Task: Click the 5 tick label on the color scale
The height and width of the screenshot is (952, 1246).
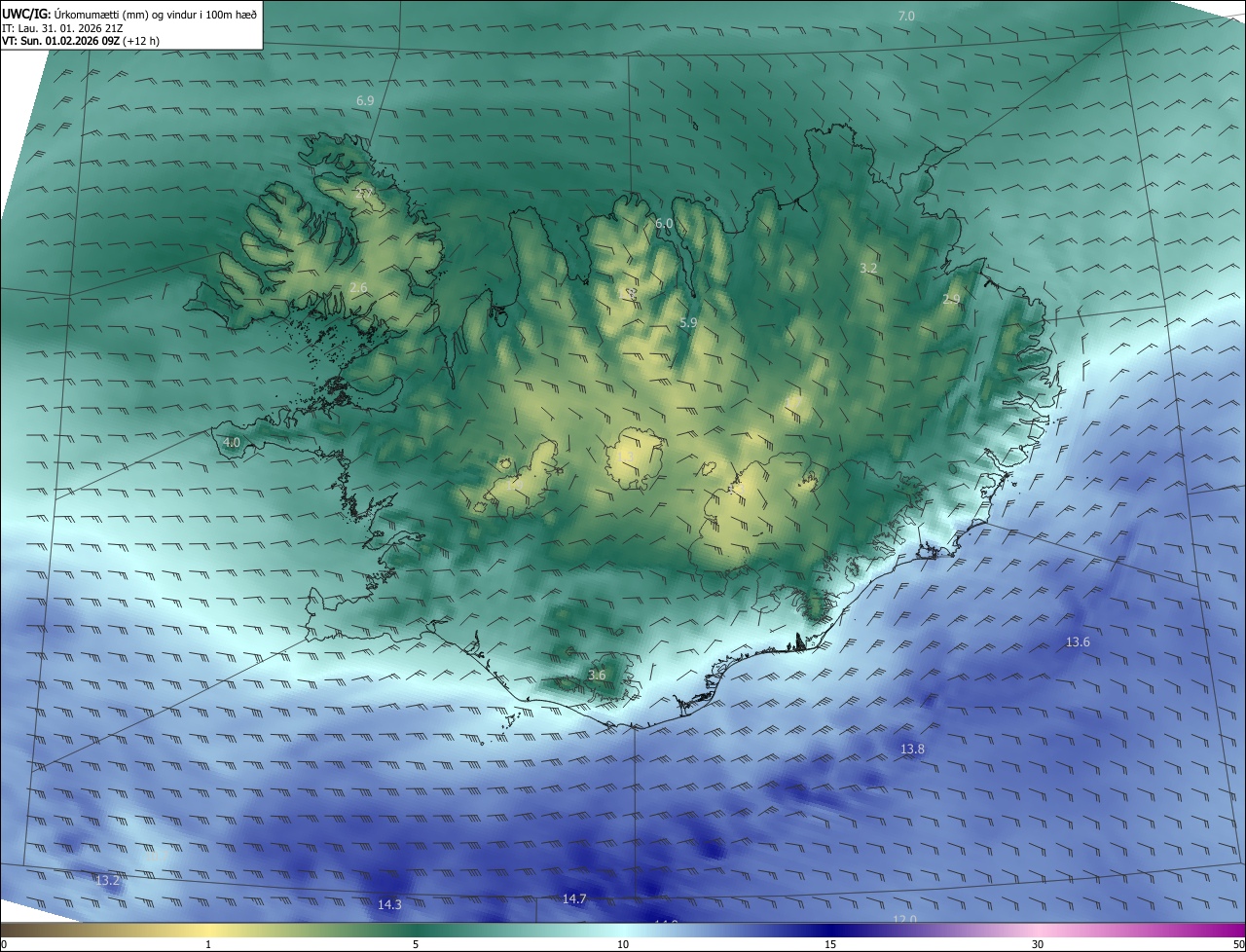Action: [416, 945]
